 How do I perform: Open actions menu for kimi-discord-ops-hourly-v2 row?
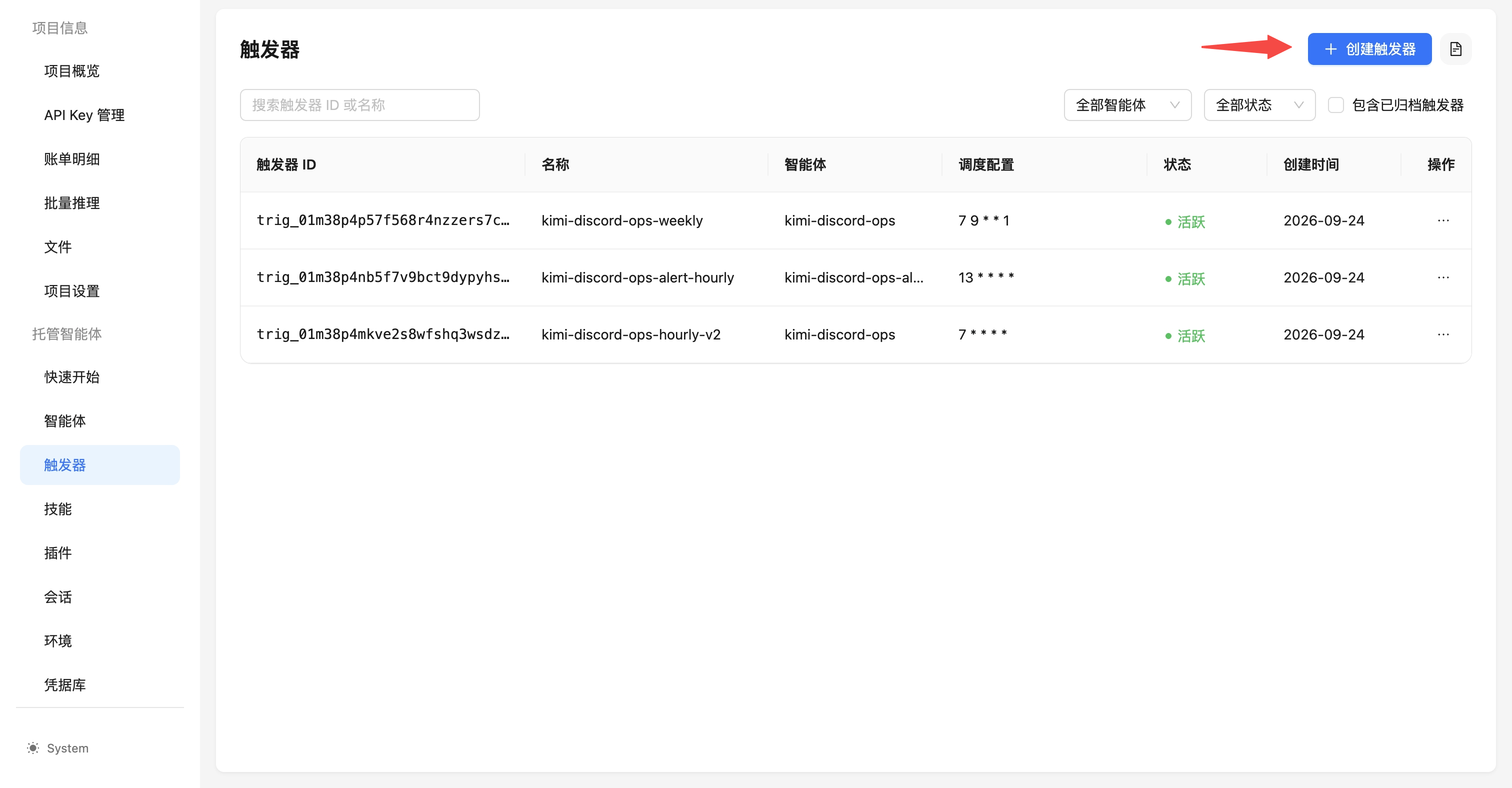1442,334
